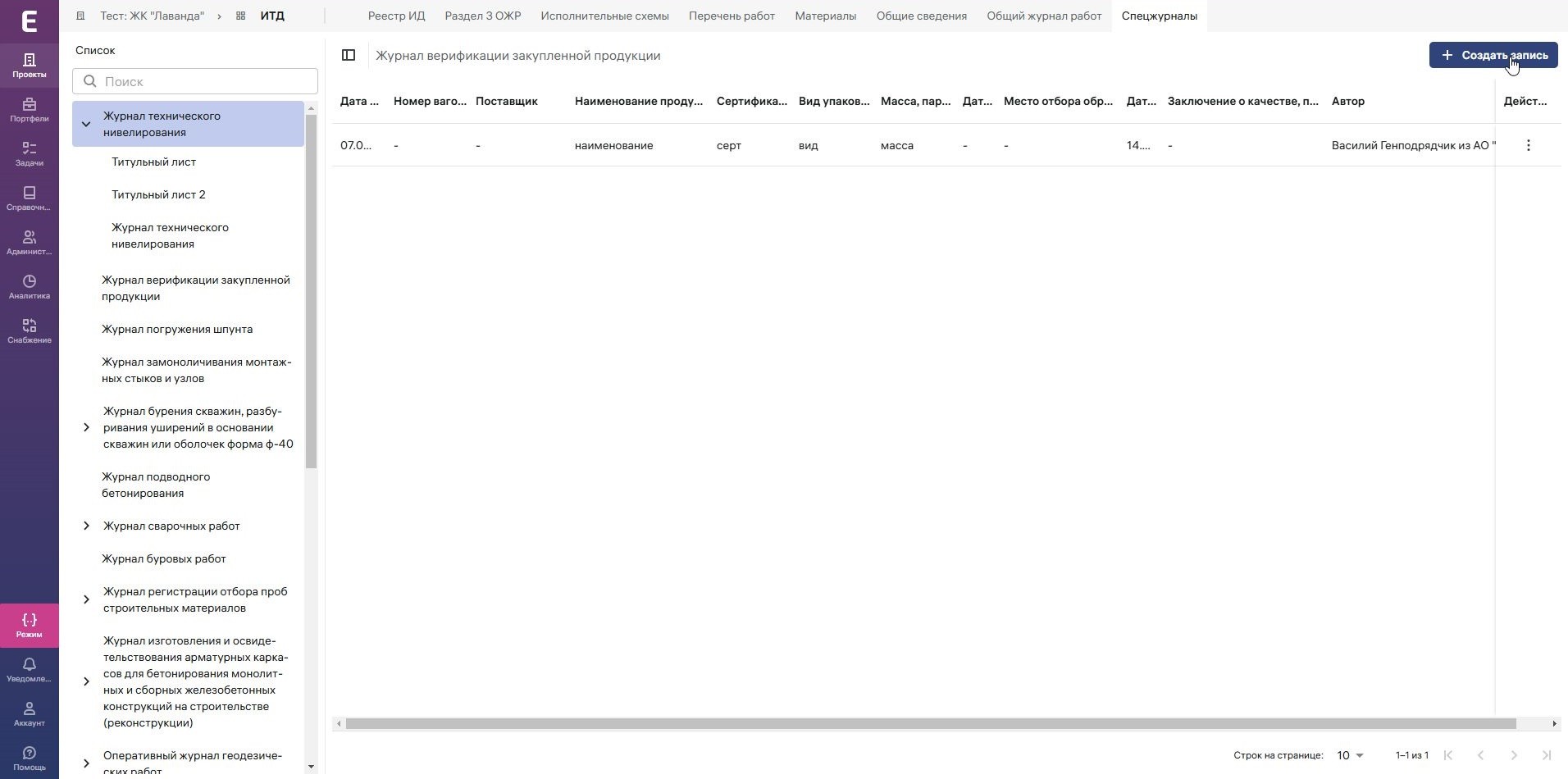Switch to Общий журнал работ tab
Screen dimensions: 1568x779
[x=1044, y=16]
